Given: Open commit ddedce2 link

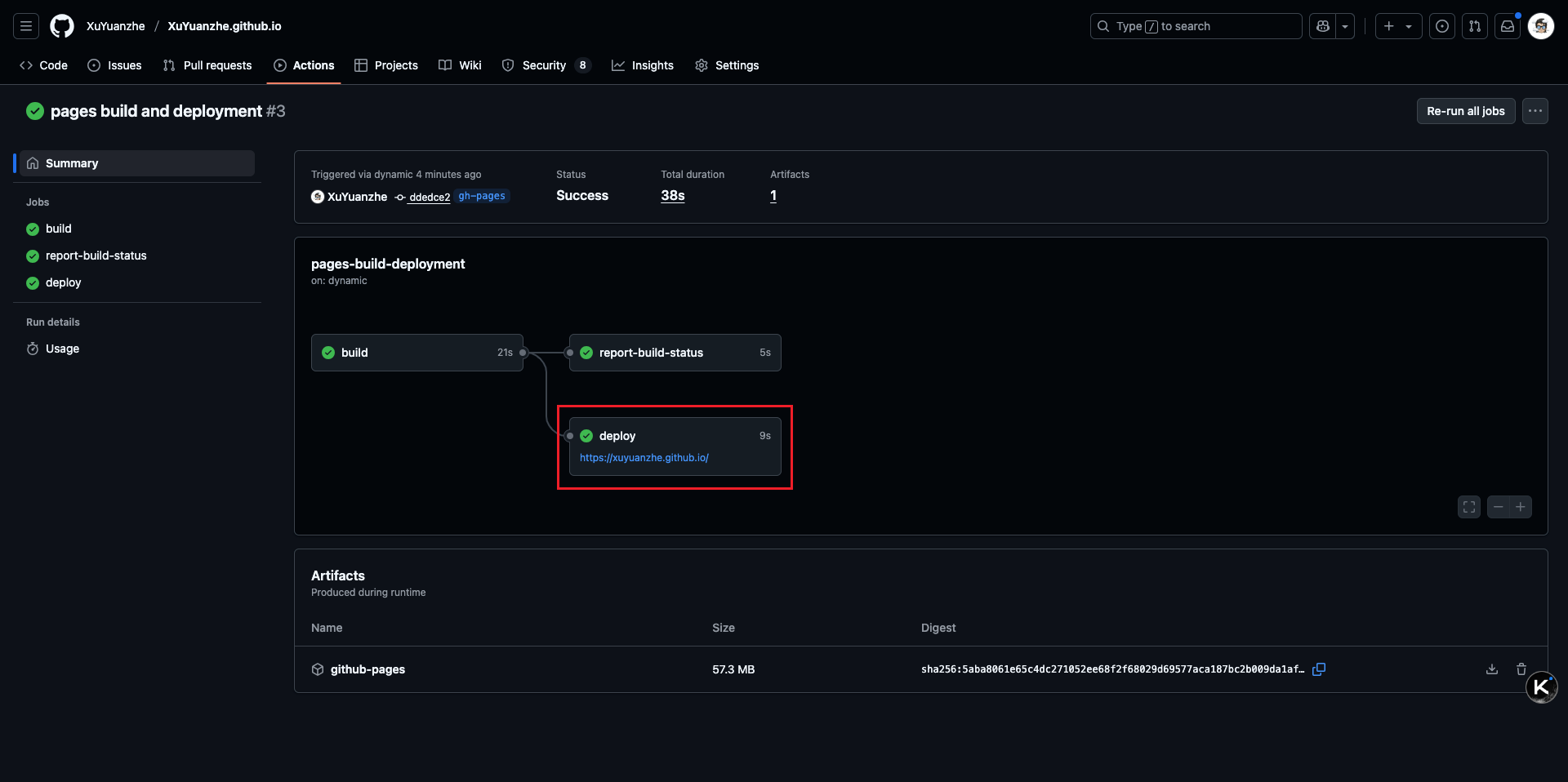Looking at the screenshot, I should pyautogui.click(x=430, y=198).
